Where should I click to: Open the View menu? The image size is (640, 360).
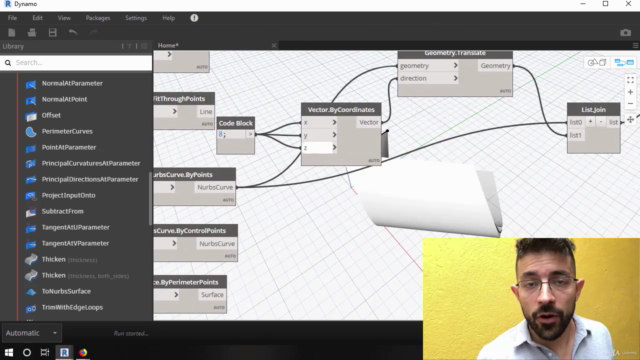click(x=64, y=18)
